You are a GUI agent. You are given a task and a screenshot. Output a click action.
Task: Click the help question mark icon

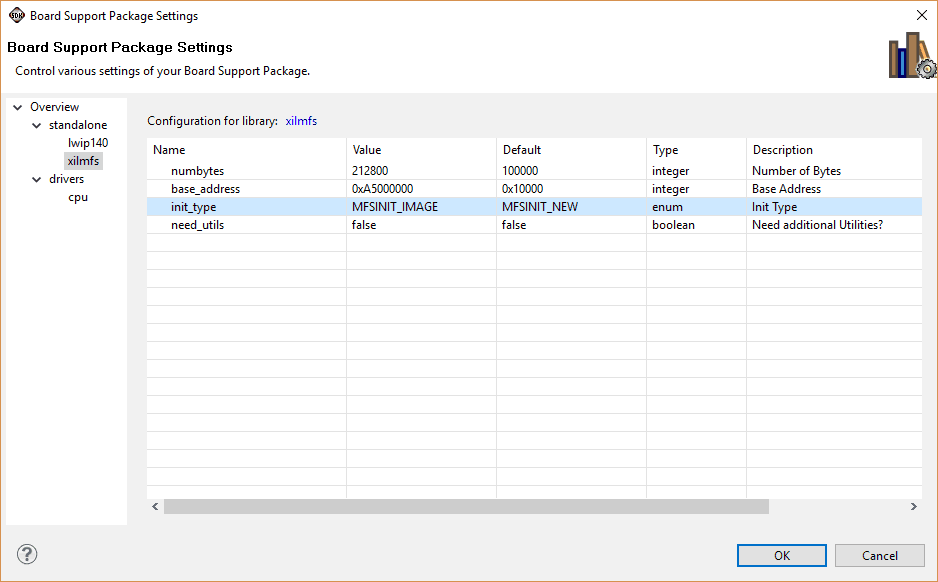(27, 554)
